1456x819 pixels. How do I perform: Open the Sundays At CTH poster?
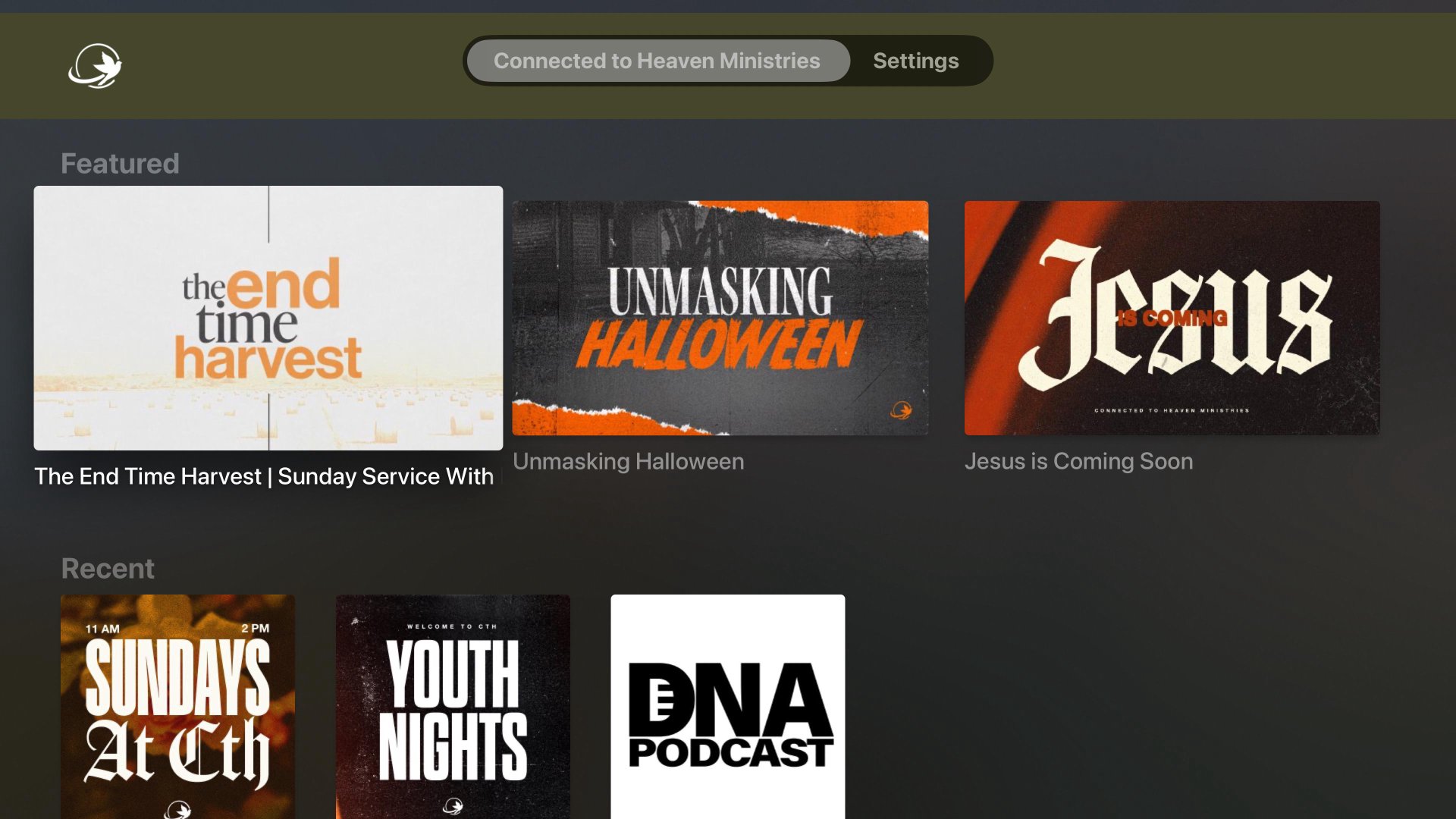pos(177,705)
